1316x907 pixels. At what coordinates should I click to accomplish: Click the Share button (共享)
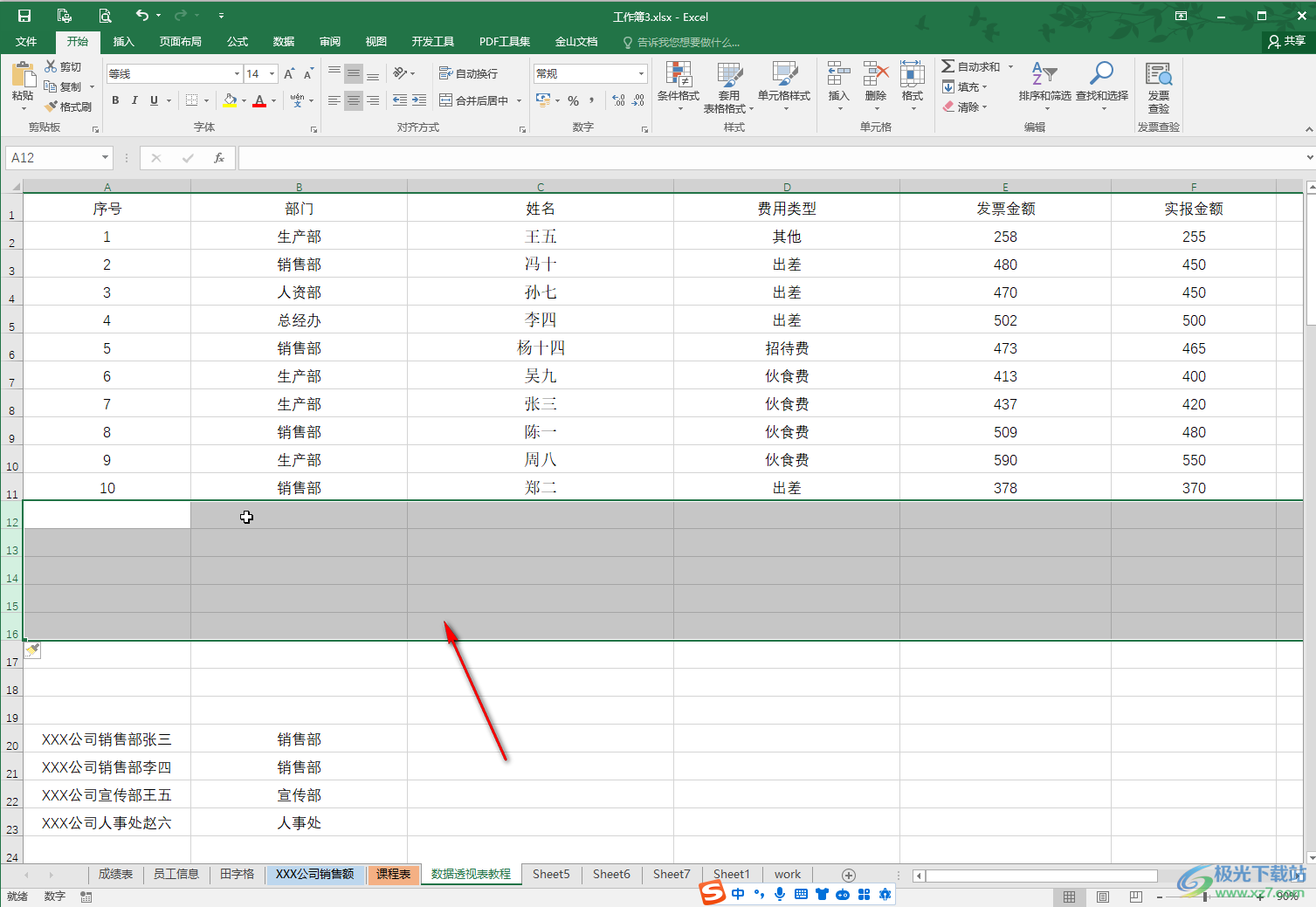click(1287, 41)
